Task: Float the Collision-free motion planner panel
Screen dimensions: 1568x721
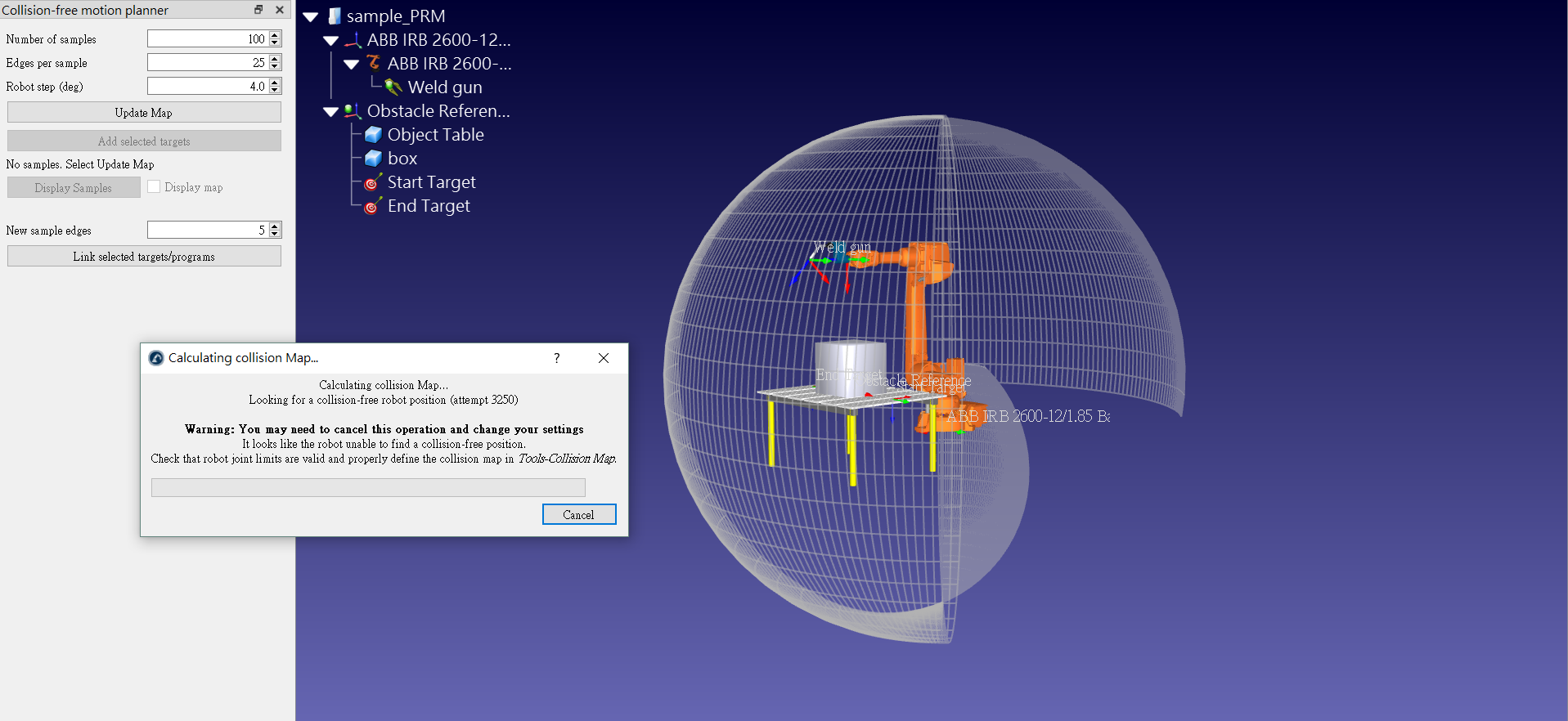Action: tap(258, 10)
